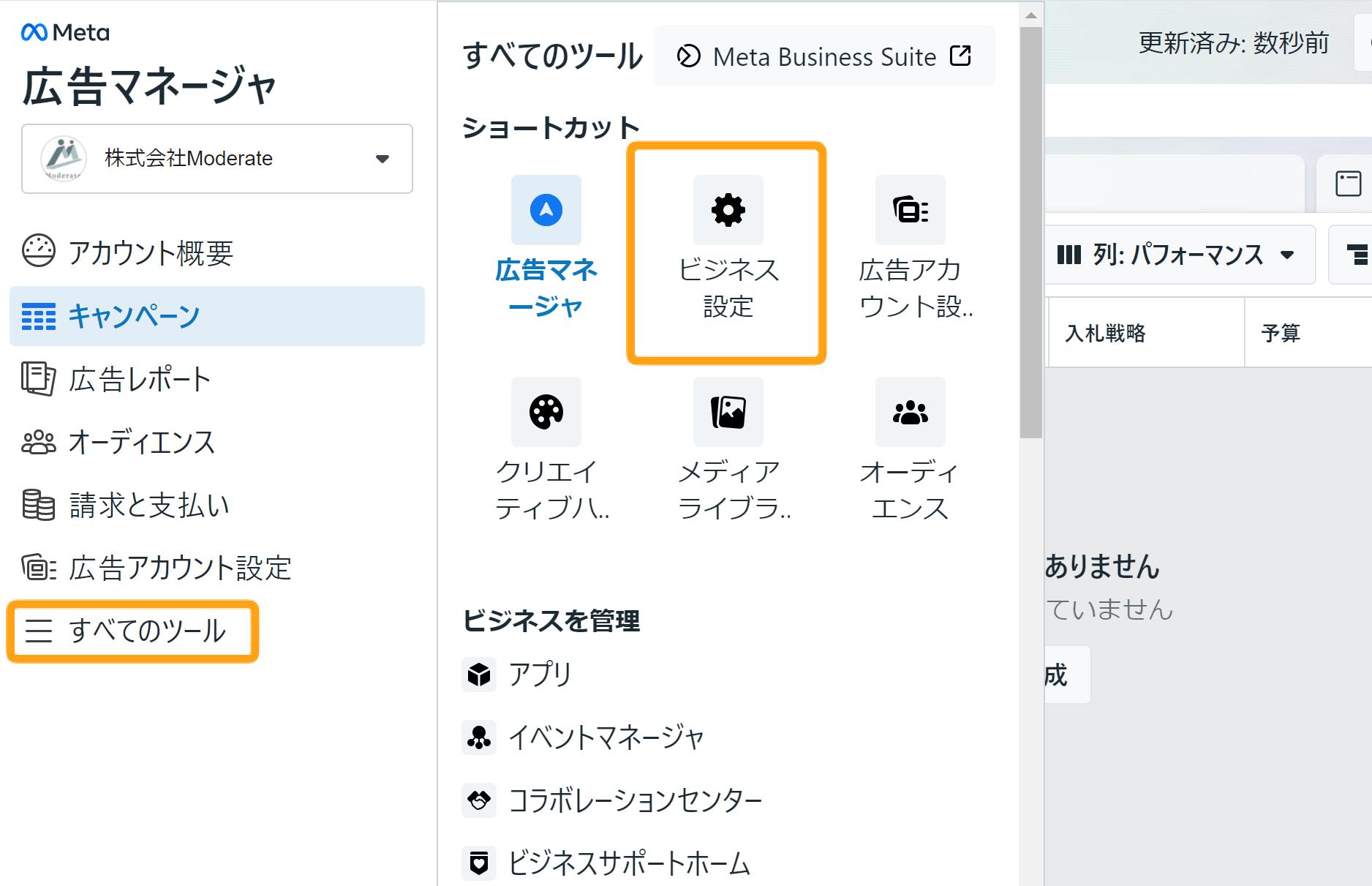The image size is (1372, 886).
Task: Open Meta Business Suite button
Action: click(x=824, y=56)
